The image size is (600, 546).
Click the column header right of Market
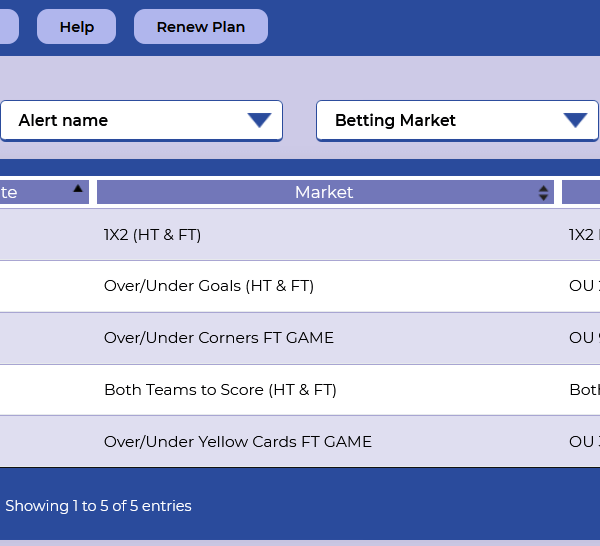click(x=581, y=192)
